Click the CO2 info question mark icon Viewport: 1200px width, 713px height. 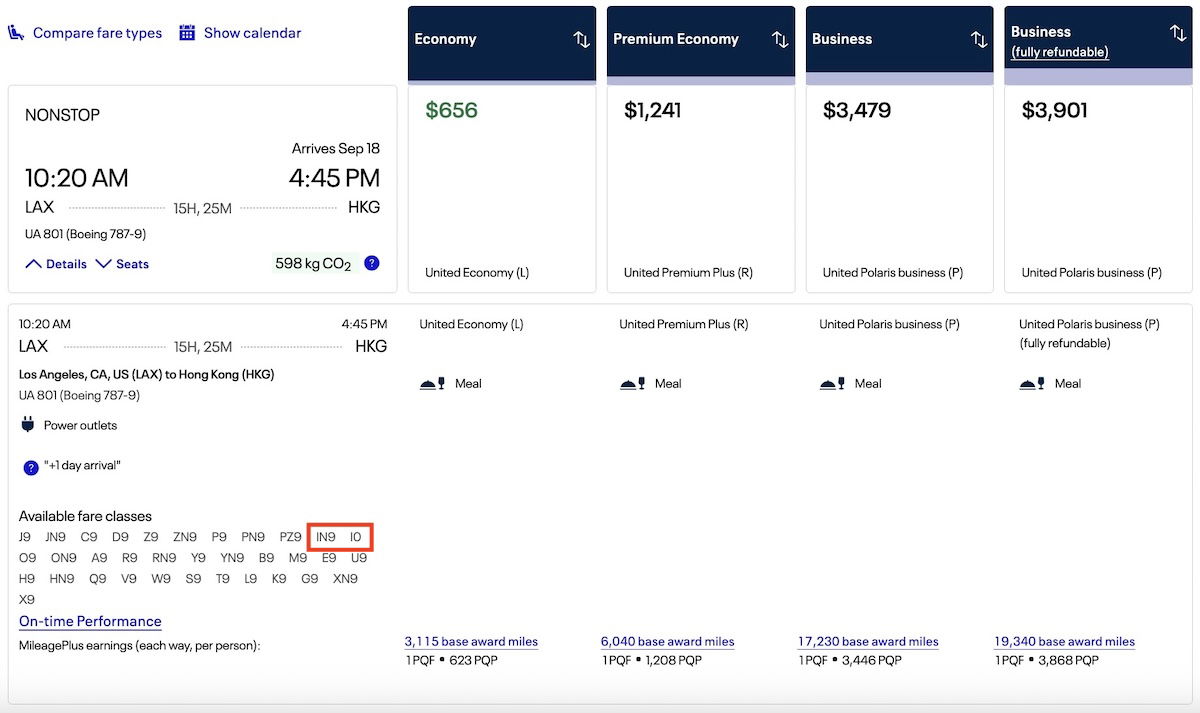pyautogui.click(x=372, y=263)
